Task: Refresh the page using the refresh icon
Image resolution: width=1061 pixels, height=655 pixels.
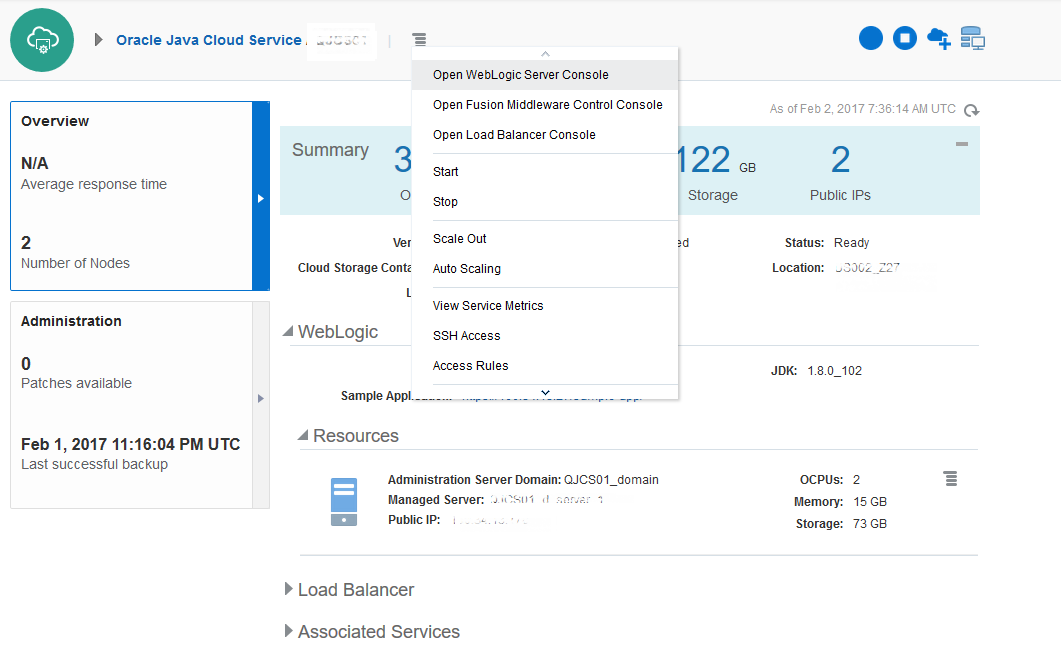Action: point(972,110)
